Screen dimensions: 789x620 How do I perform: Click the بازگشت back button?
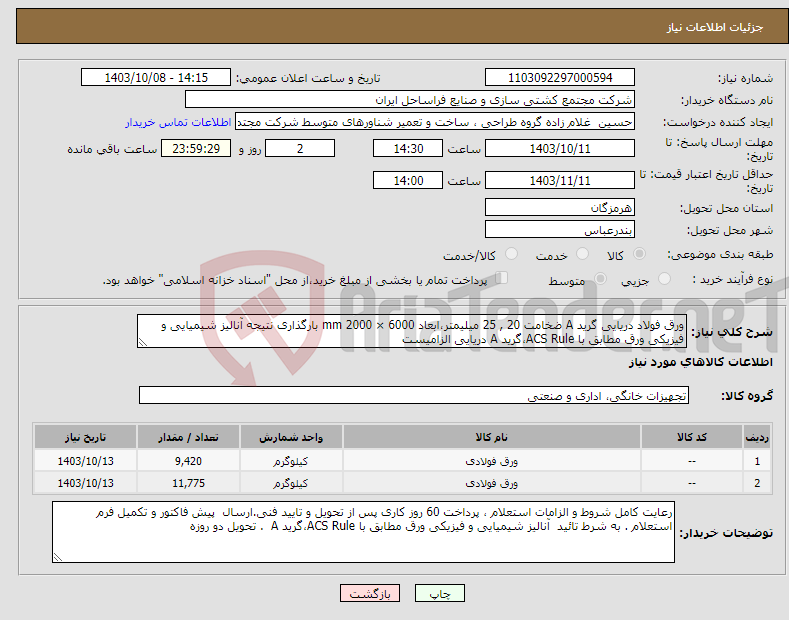[370, 594]
